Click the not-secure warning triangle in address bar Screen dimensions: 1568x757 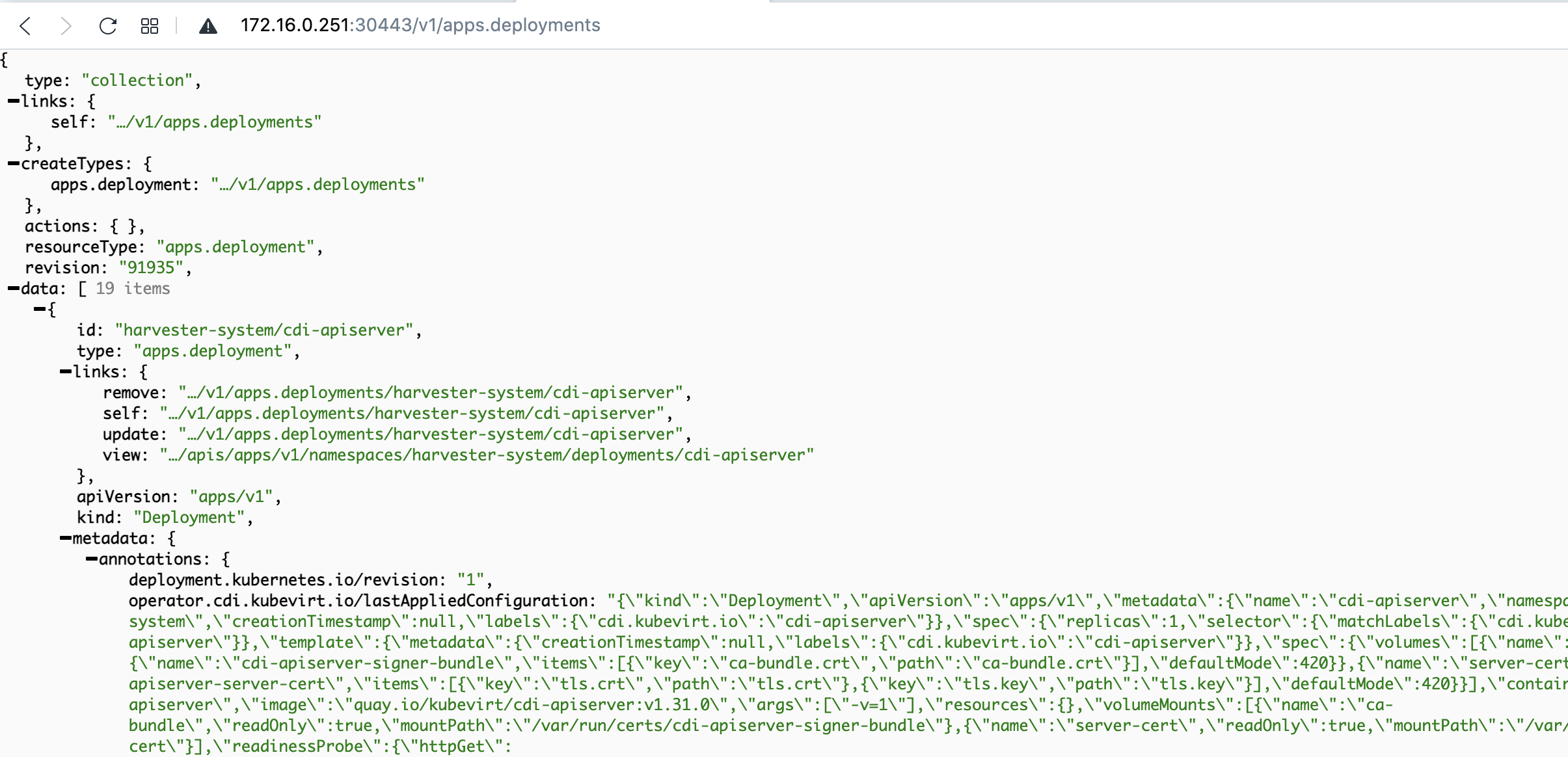[x=208, y=26]
